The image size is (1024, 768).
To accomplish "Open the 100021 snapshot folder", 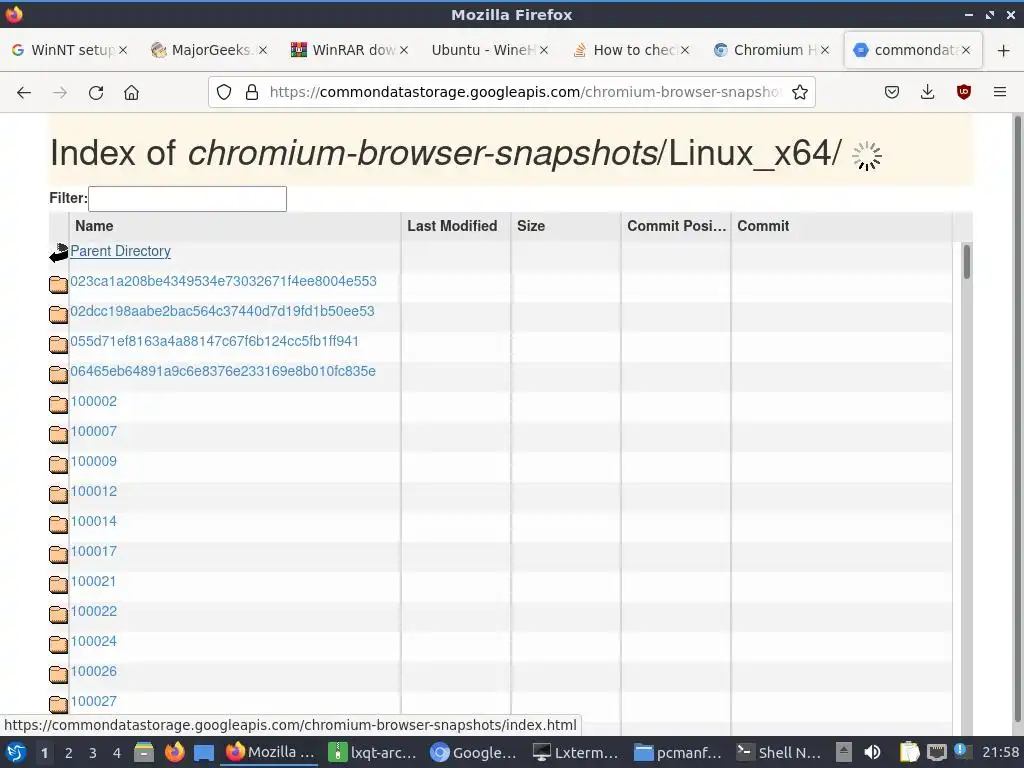I will tap(93, 582).
